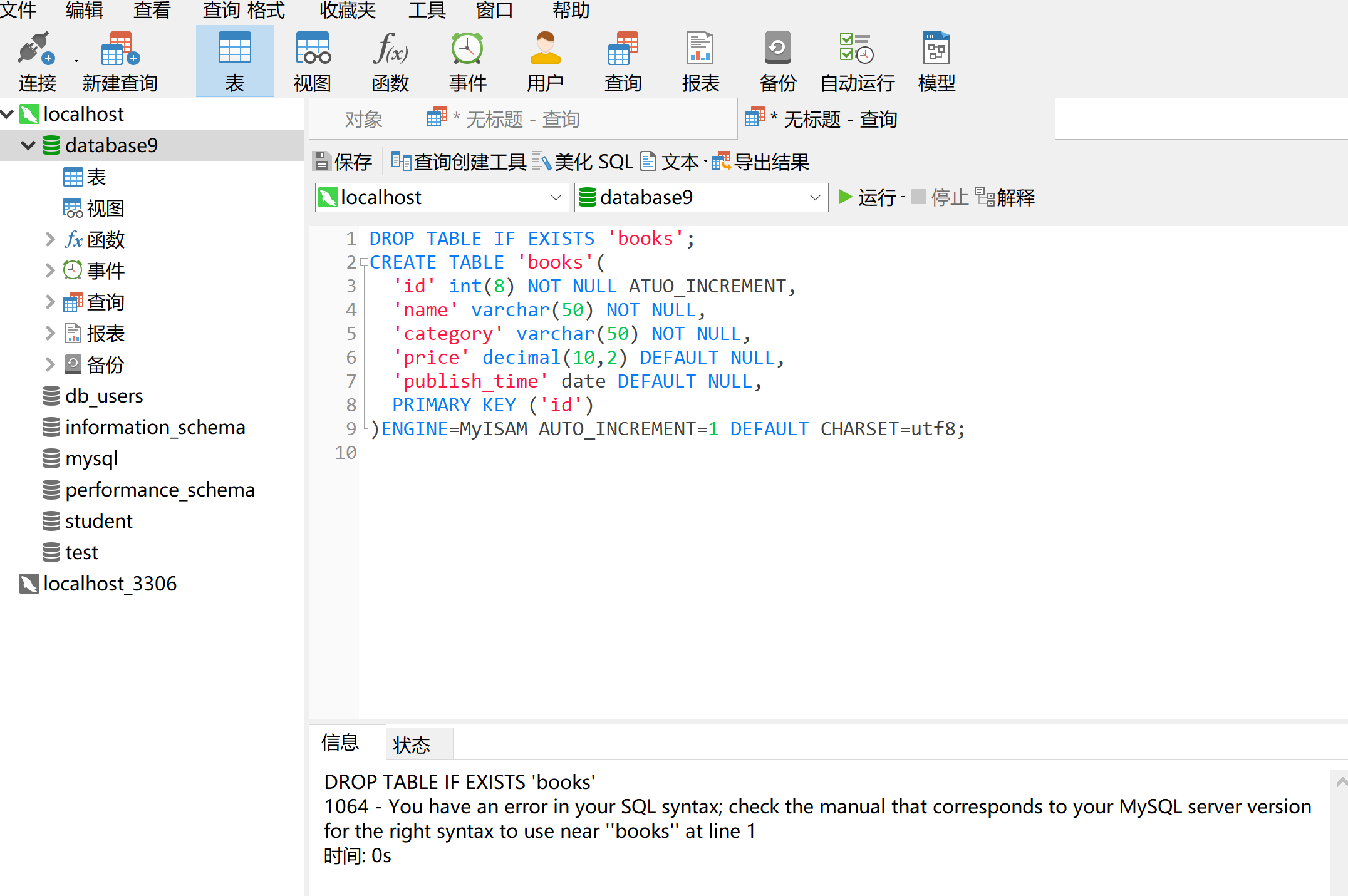The height and width of the screenshot is (896, 1348).
Task: Select the db_users database
Action: [93, 396]
